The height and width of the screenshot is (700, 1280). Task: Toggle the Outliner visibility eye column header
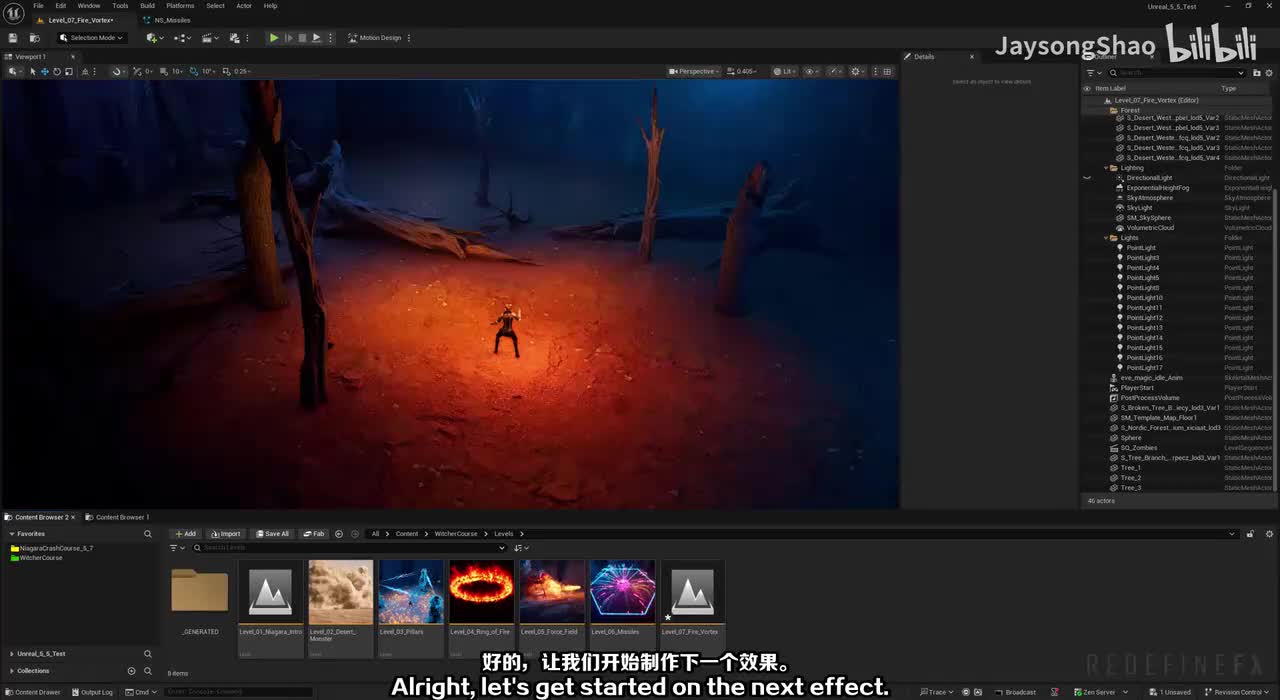click(1087, 88)
